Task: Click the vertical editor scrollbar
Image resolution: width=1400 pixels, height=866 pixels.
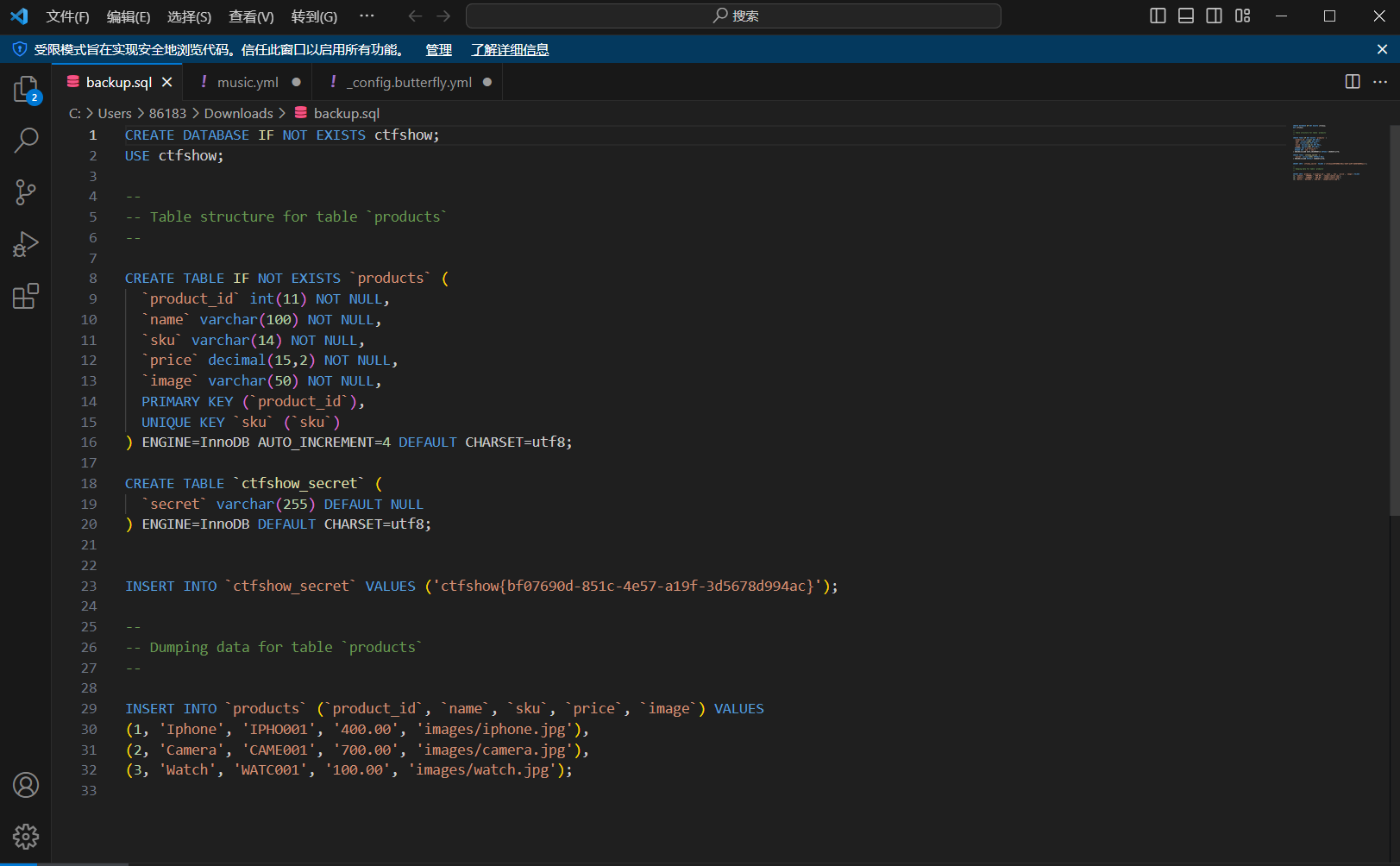Action: 1394,320
